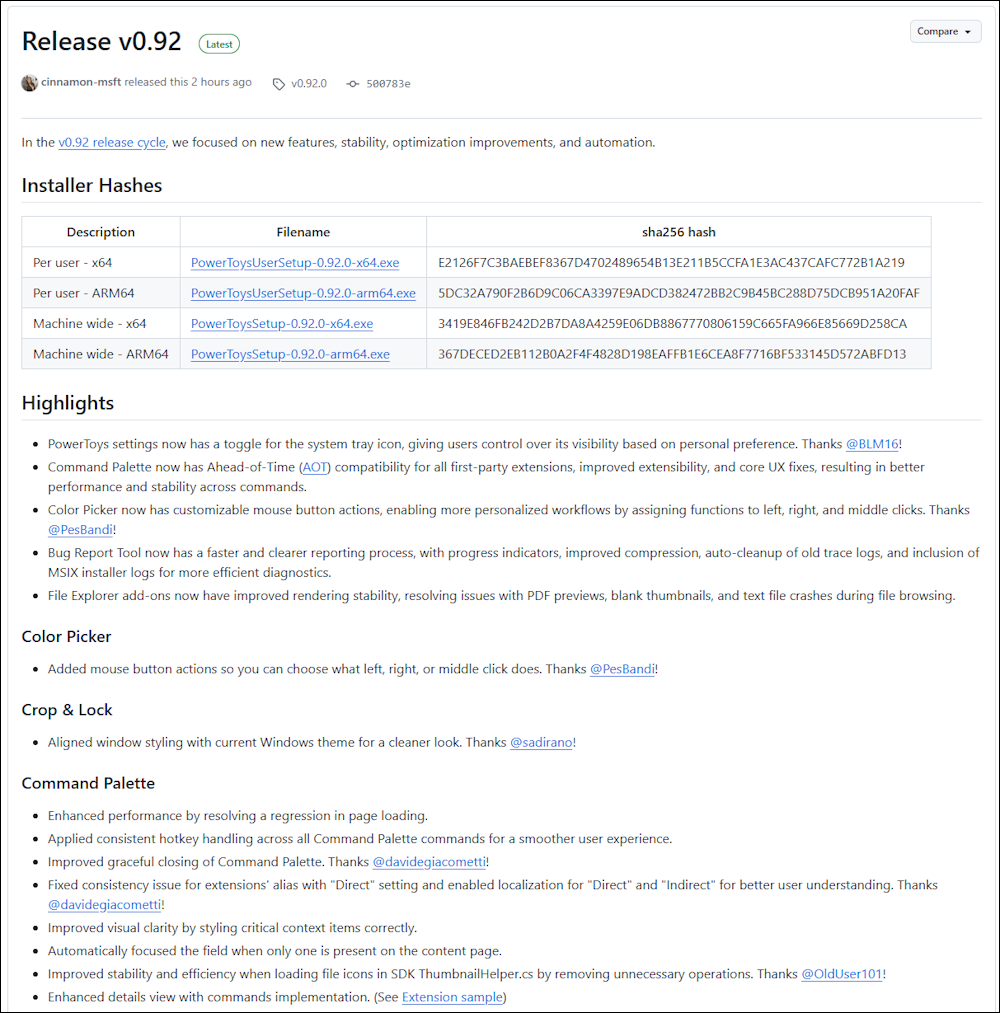1000x1013 pixels.
Task: Open the @BLM16 mention link
Action: 872,444
